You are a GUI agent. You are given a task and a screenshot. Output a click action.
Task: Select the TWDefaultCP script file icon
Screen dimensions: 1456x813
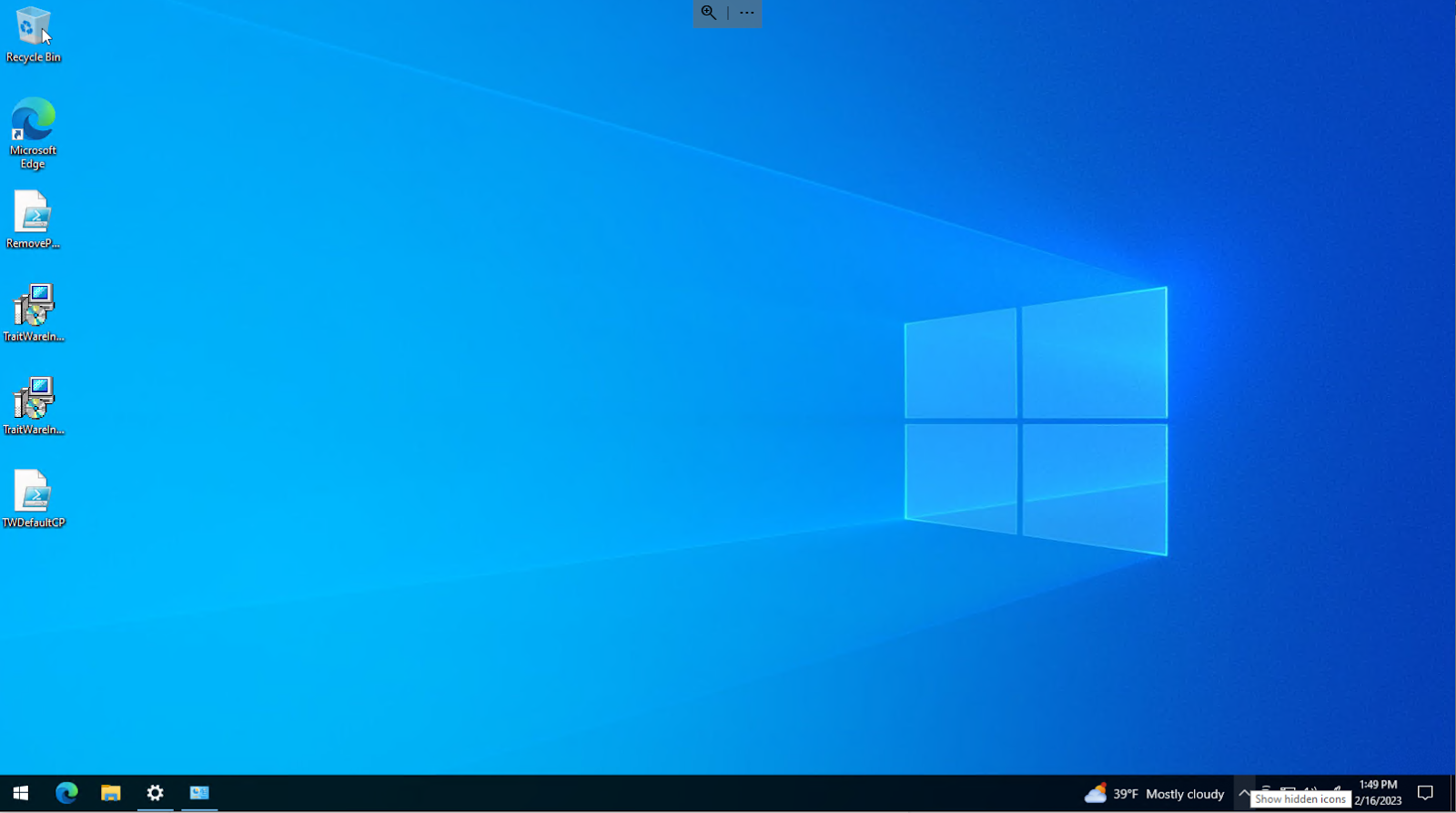(x=33, y=499)
